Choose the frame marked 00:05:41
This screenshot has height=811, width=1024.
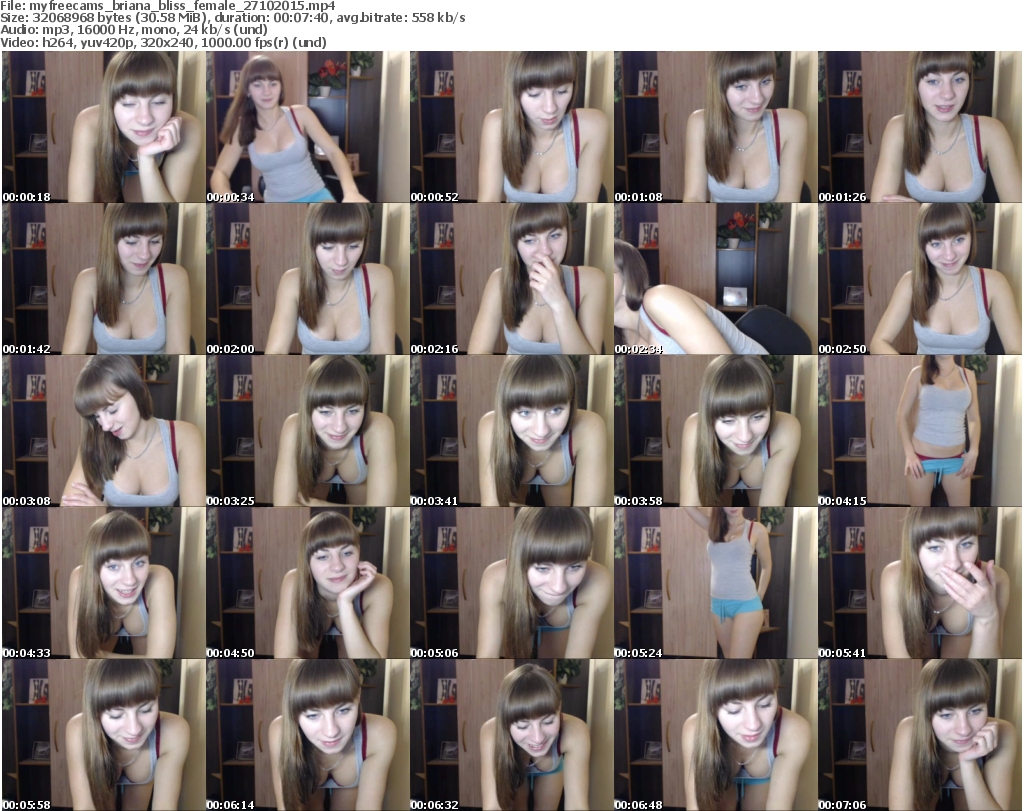coord(920,583)
